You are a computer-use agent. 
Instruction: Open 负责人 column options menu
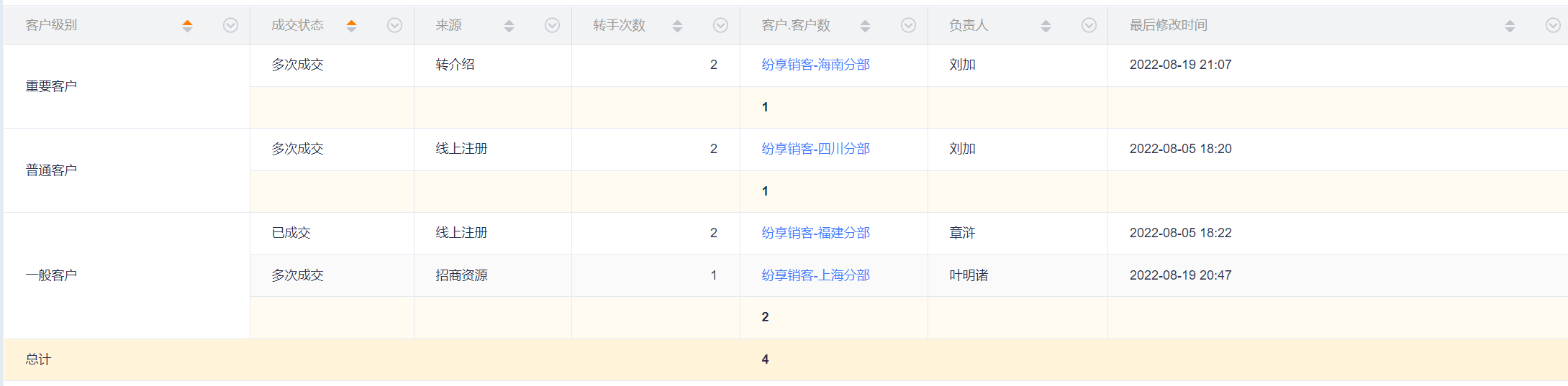(x=1089, y=25)
